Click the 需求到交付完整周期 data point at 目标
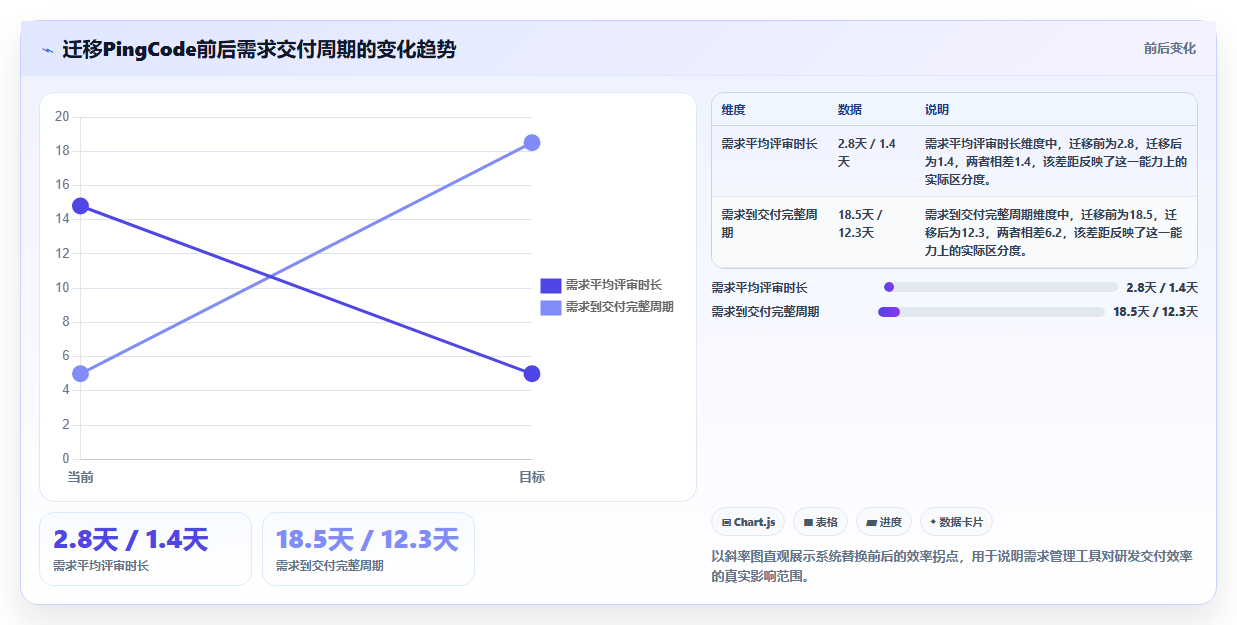Image resolution: width=1237 pixels, height=625 pixels. [532, 143]
